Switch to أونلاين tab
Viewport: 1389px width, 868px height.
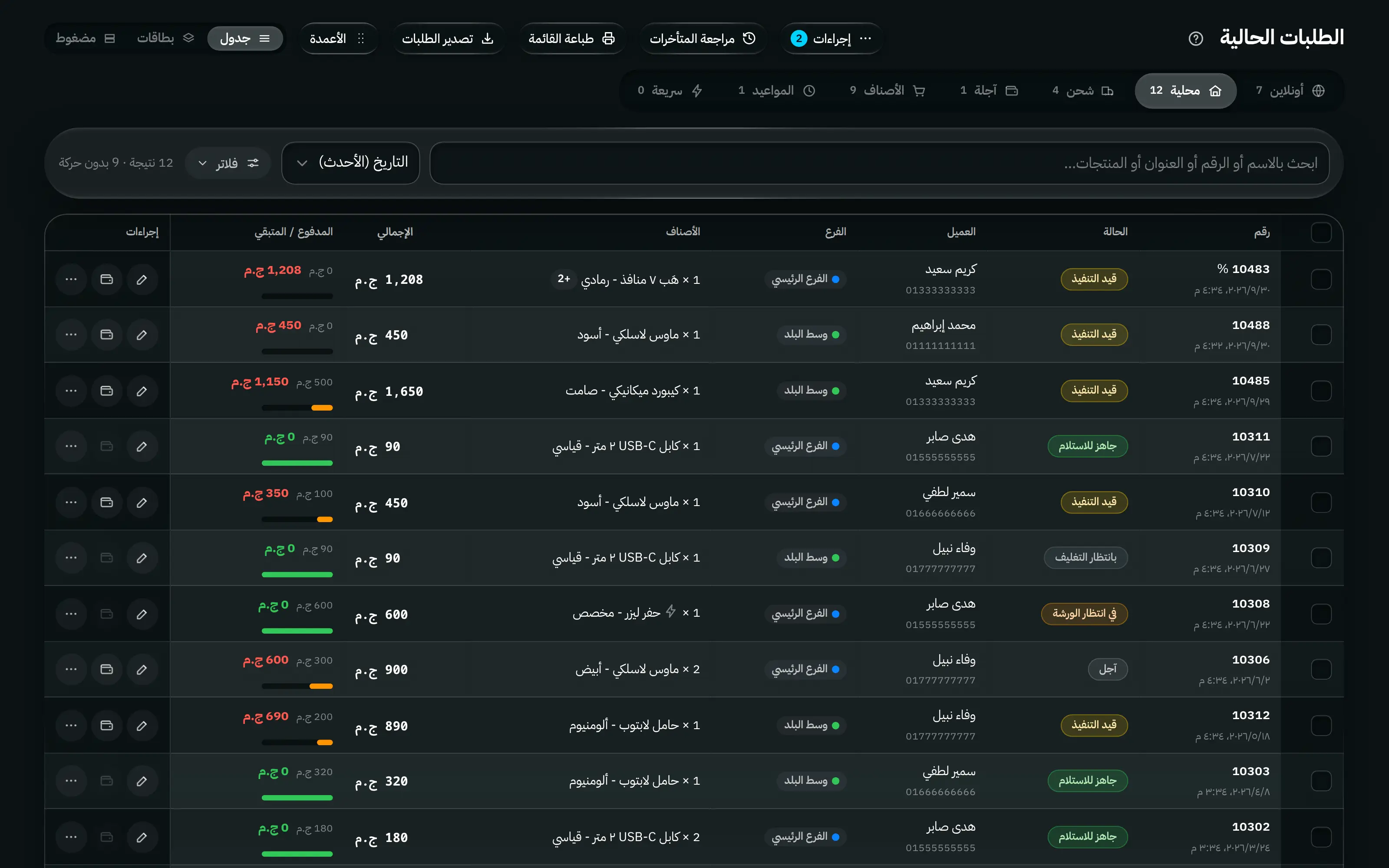coord(1290,91)
